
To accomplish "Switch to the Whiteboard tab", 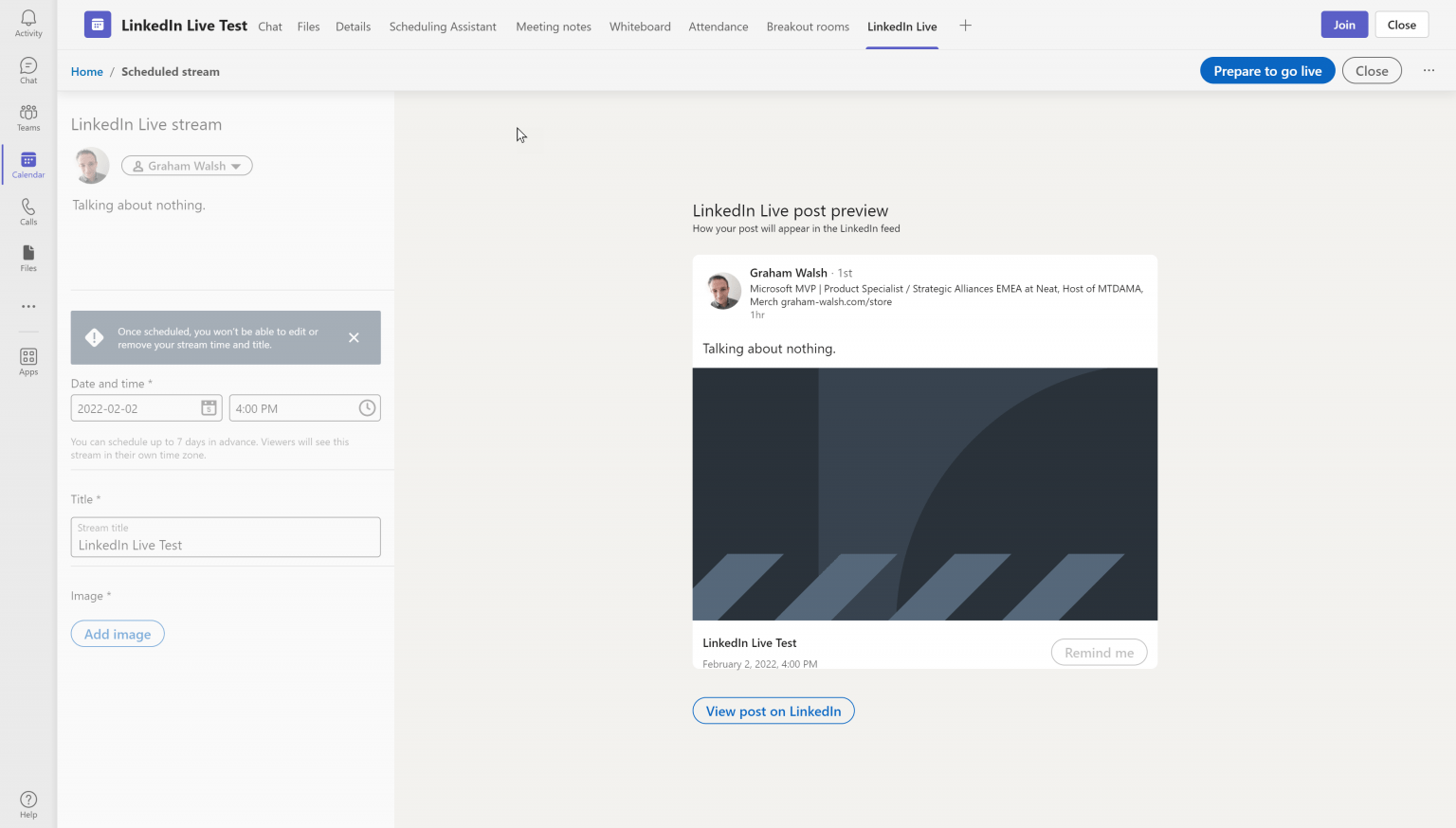I will (x=640, y=27).
